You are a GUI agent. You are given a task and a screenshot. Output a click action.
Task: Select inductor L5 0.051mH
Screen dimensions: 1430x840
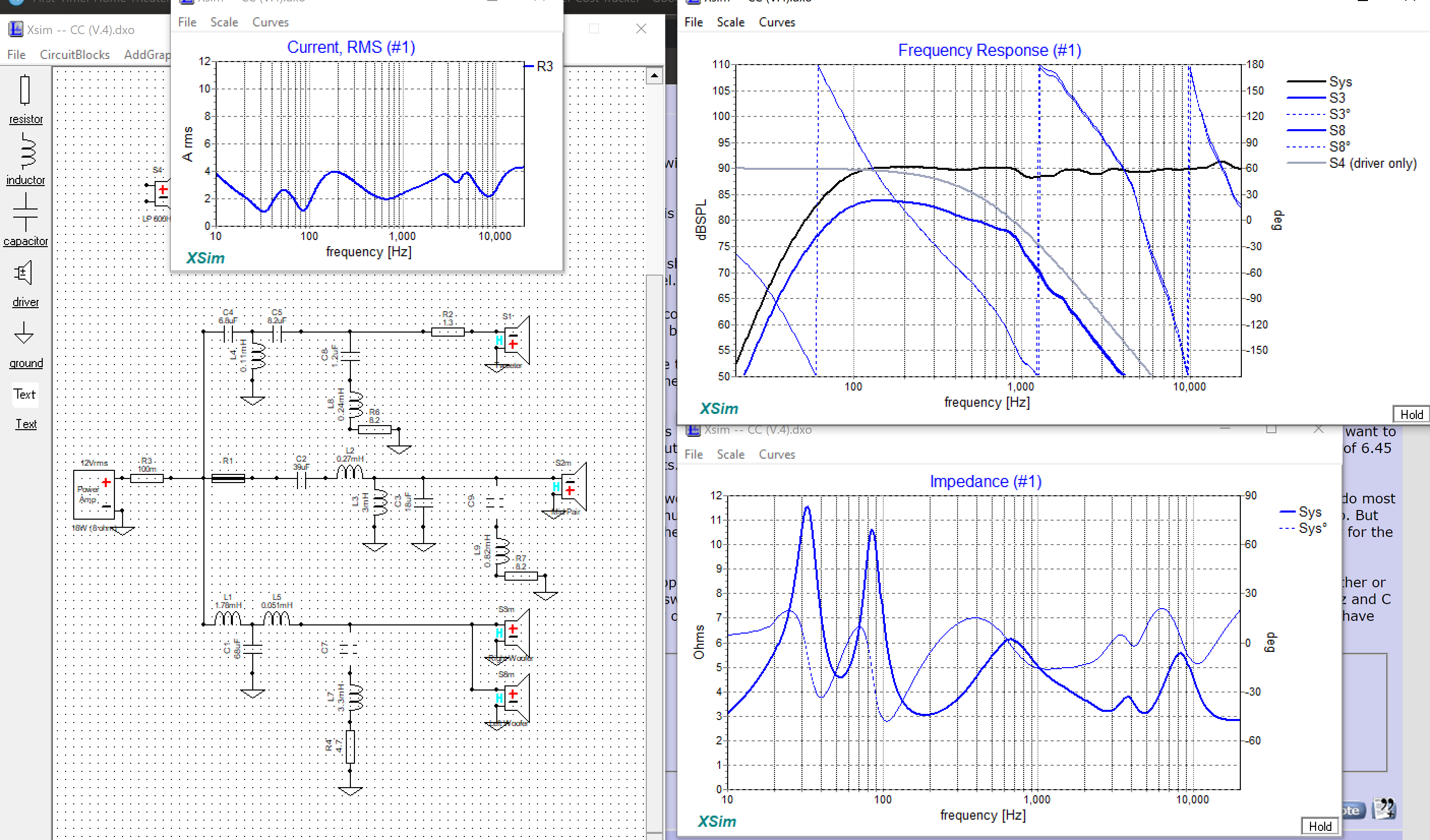[x=277, y=618]
